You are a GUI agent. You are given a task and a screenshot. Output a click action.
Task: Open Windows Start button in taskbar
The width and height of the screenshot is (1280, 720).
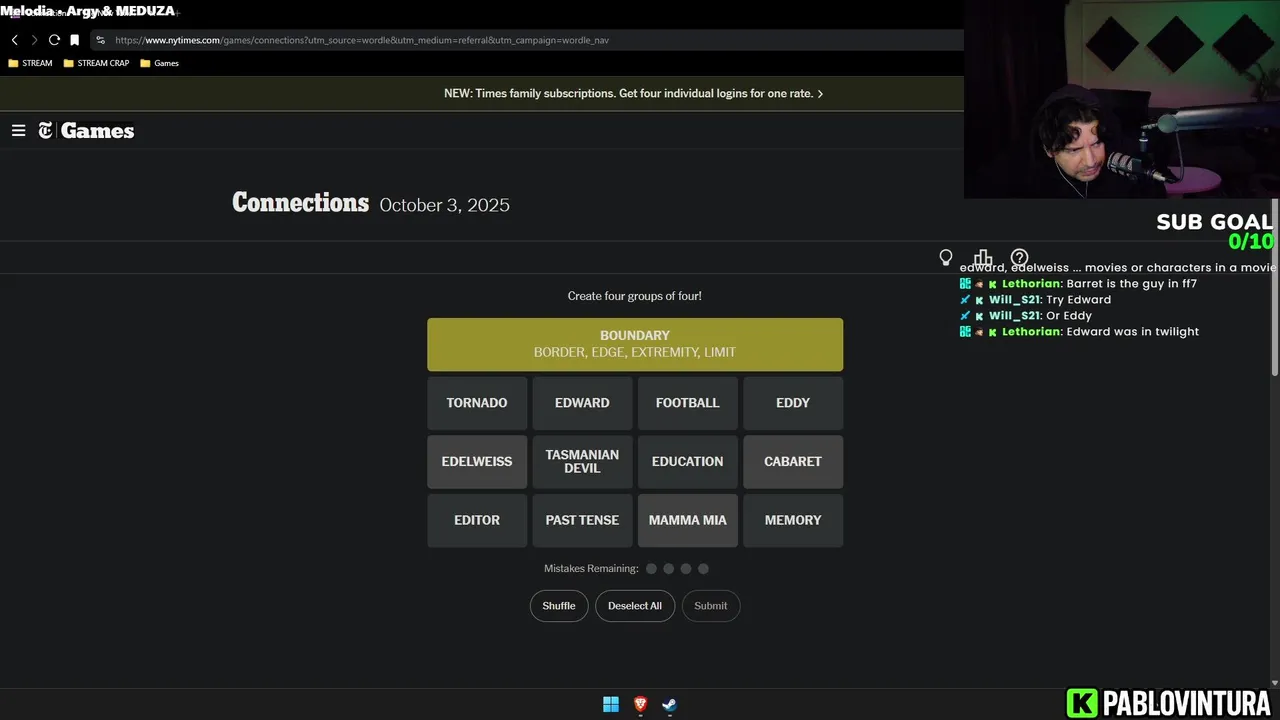click(611, 704)
